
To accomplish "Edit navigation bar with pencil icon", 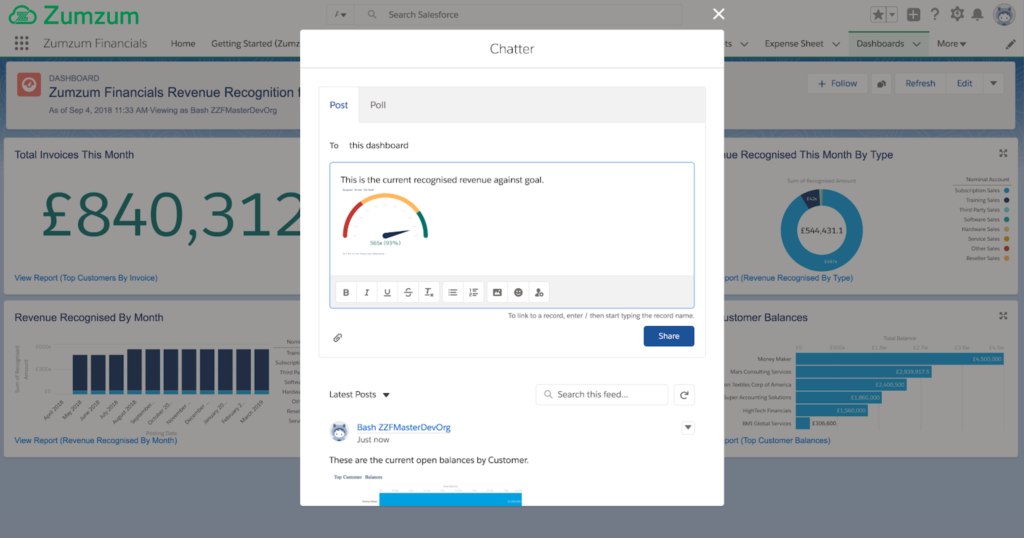I will coord(1010,44).
